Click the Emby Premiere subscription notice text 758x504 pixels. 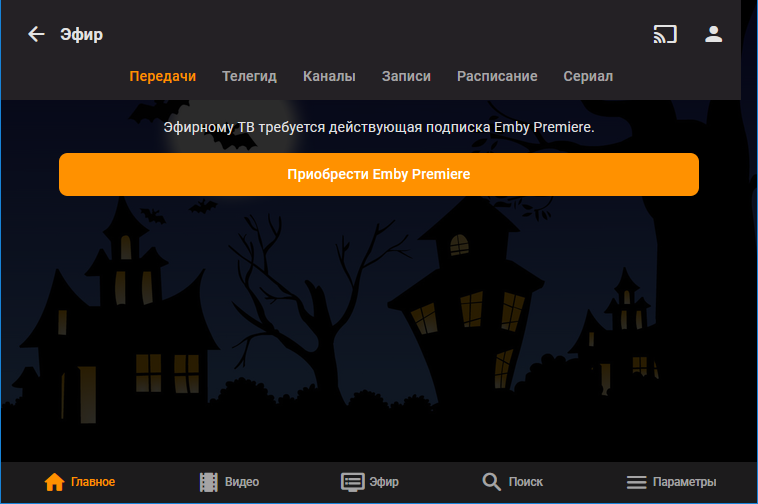(379, 127)
